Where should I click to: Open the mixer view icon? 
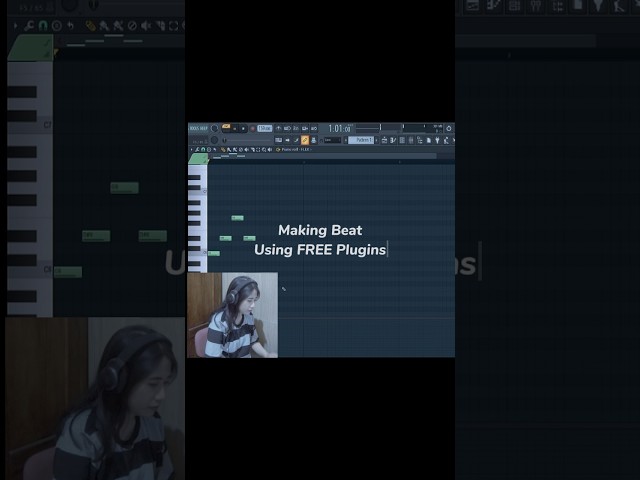(x=411, y=140)
